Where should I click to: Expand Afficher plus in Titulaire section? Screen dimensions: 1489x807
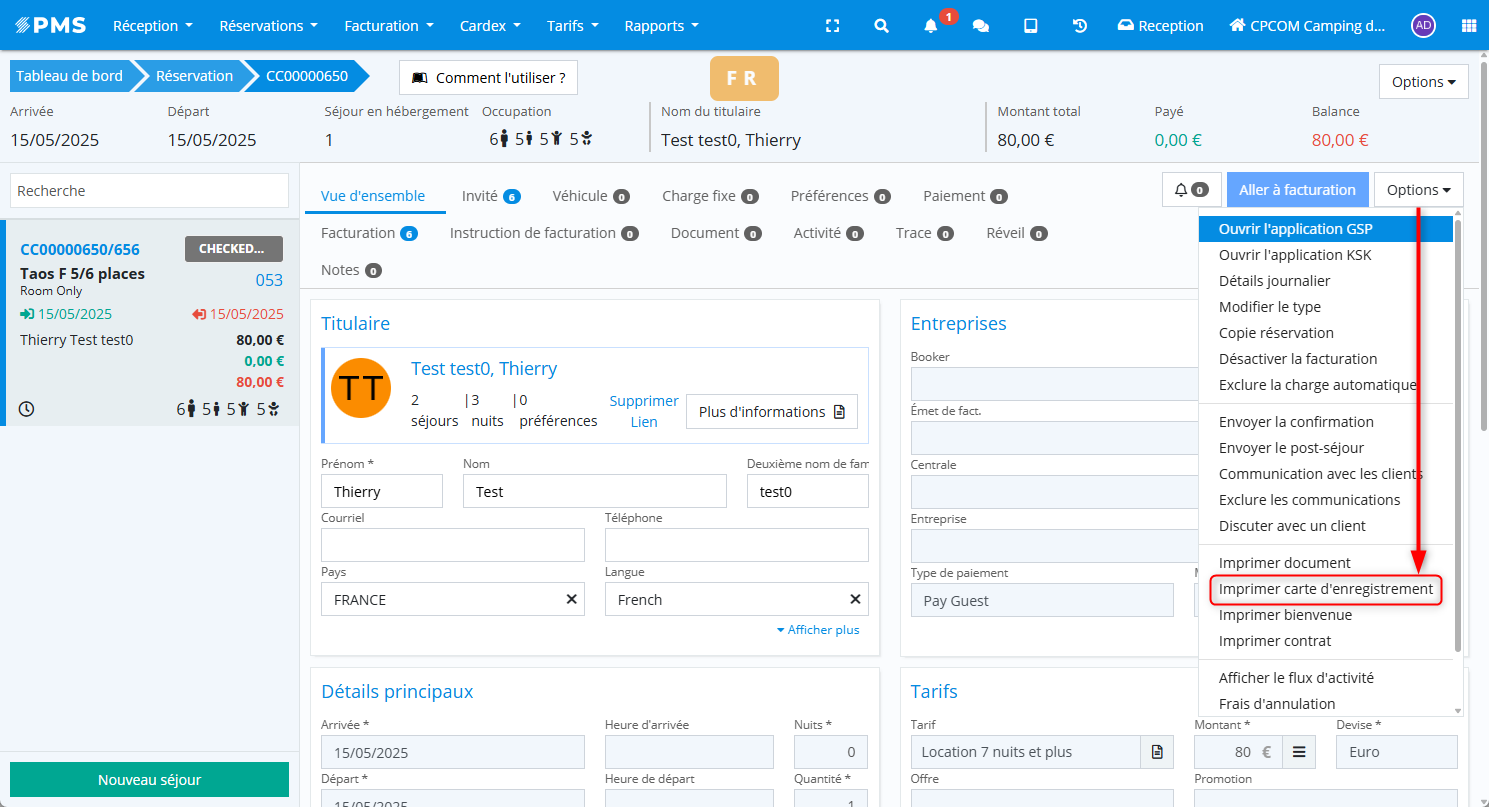click(817, 630)
